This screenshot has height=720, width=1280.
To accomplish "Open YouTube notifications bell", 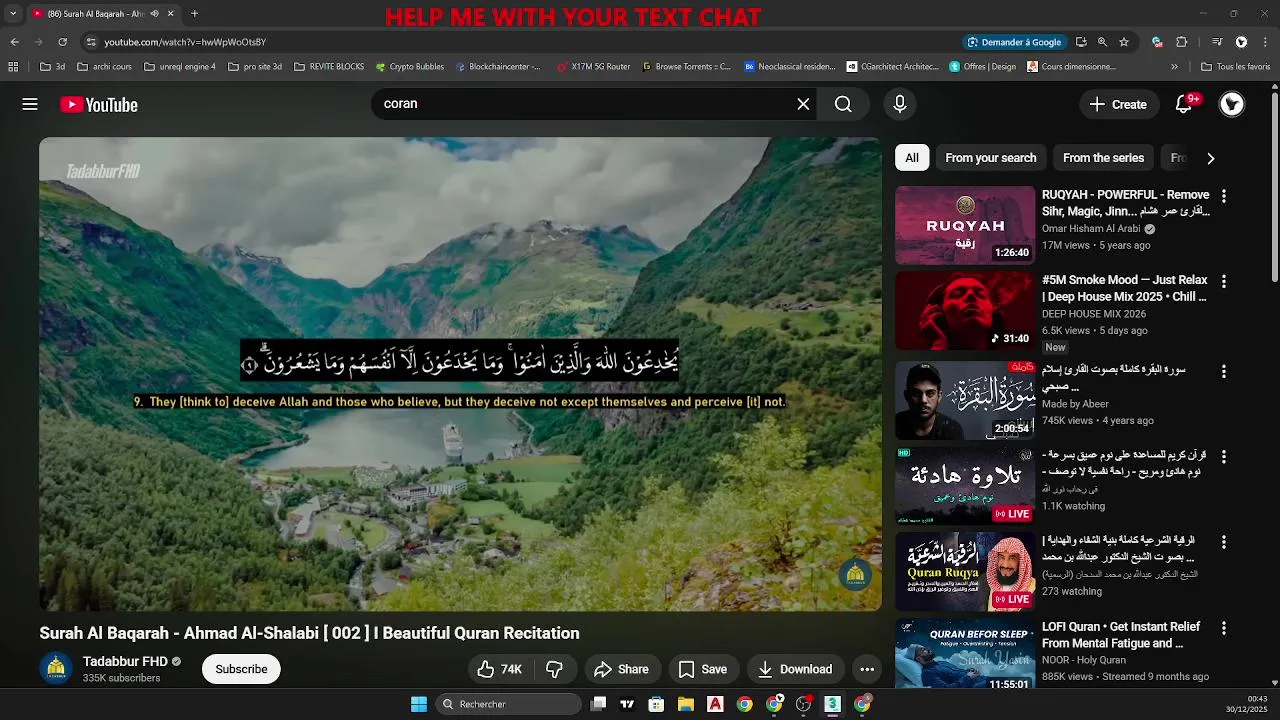I will [x=1184, y=104].
